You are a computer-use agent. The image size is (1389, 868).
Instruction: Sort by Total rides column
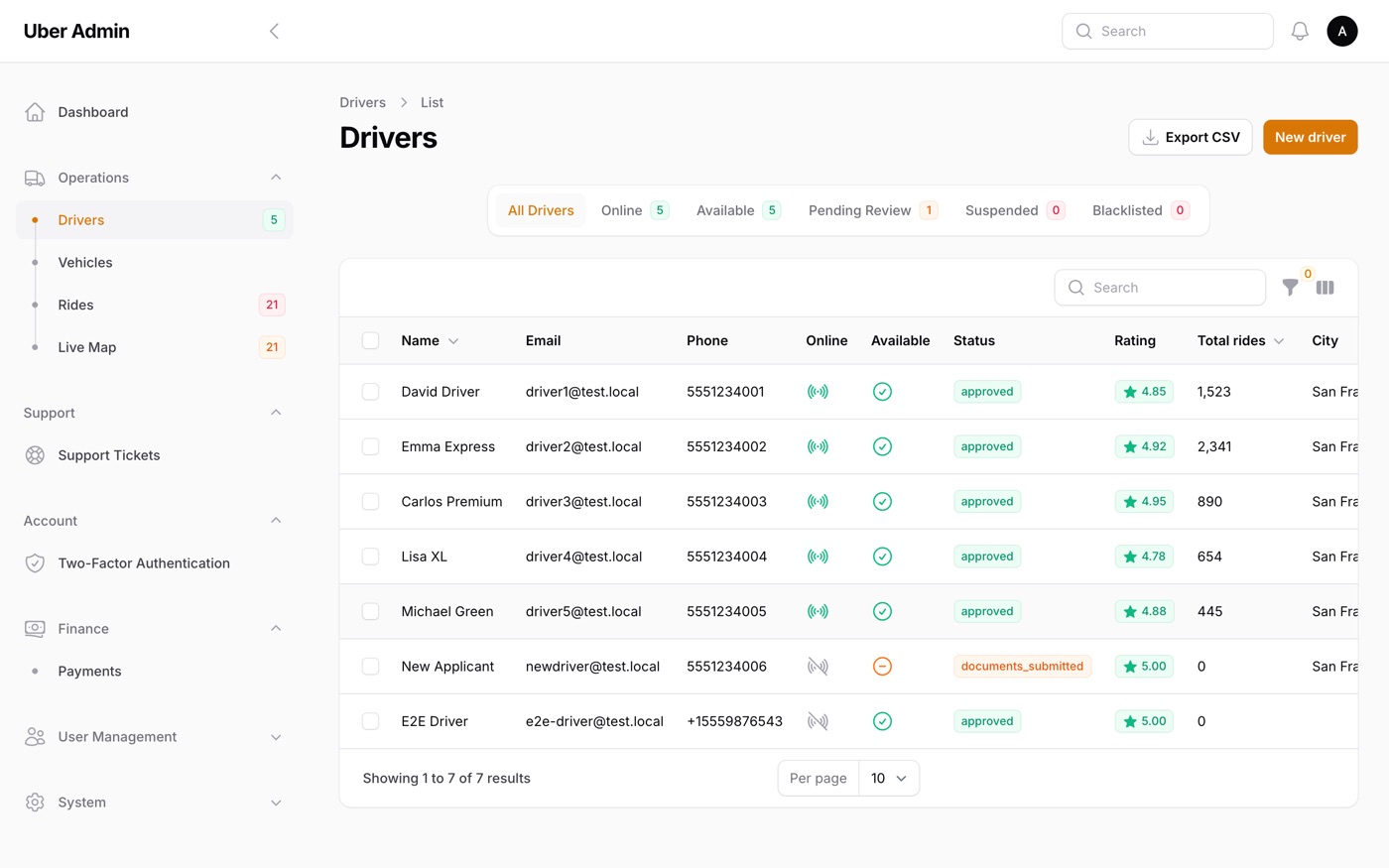coord(1240,340)
